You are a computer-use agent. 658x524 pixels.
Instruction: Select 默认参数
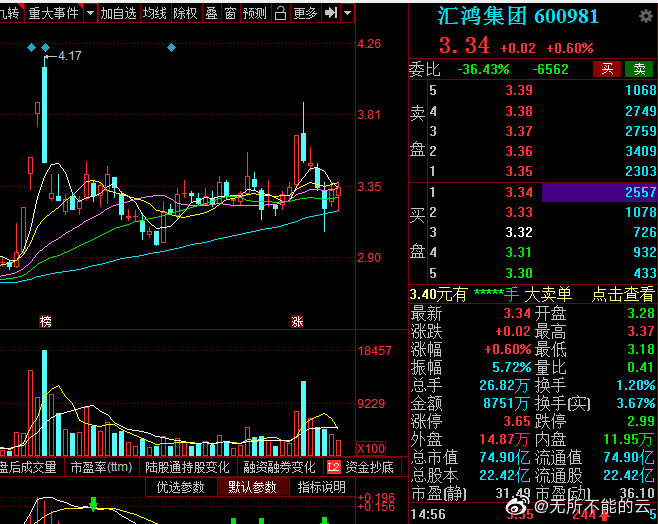[252, 487]
